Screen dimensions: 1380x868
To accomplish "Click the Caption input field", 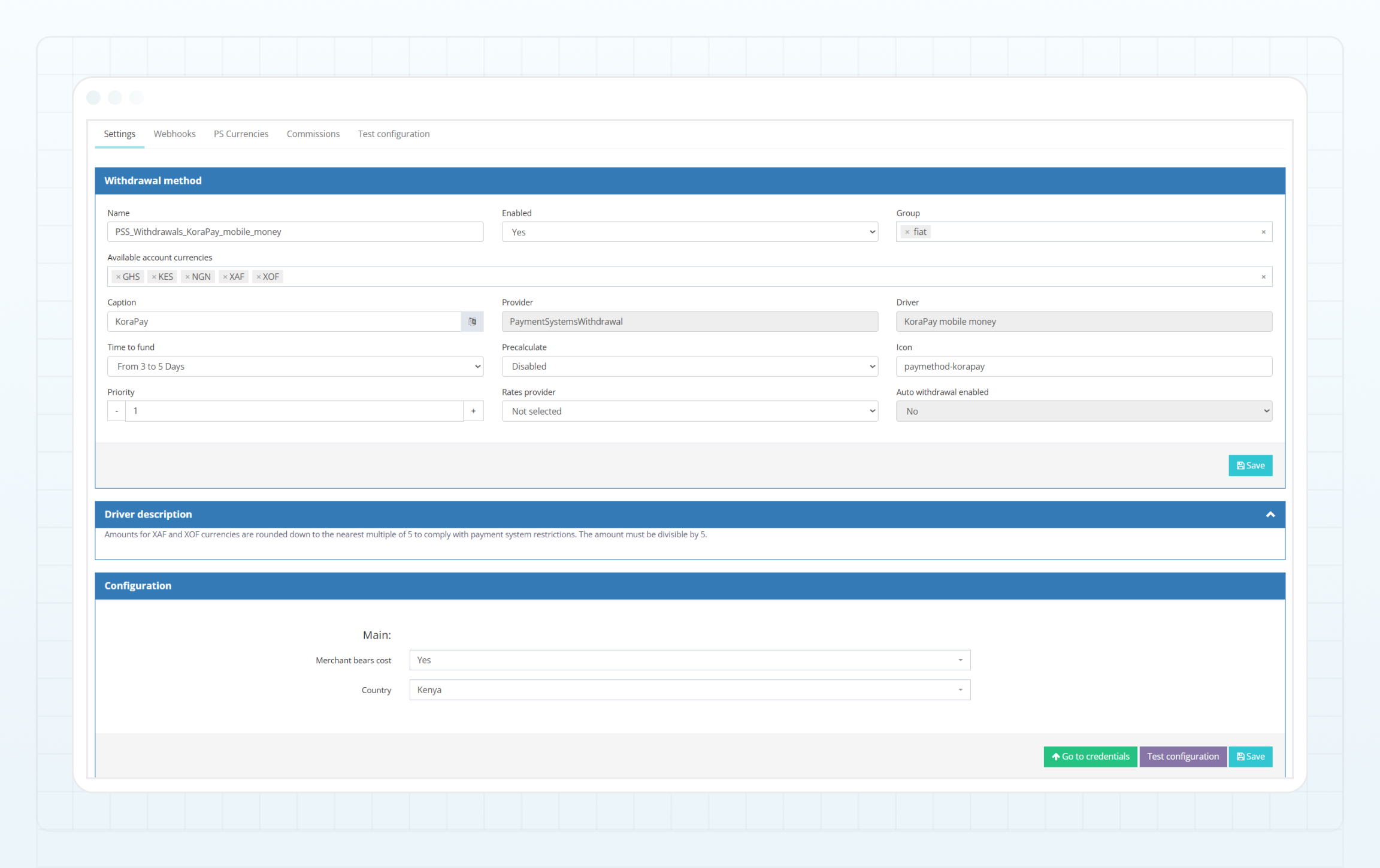I will [285, 322].
